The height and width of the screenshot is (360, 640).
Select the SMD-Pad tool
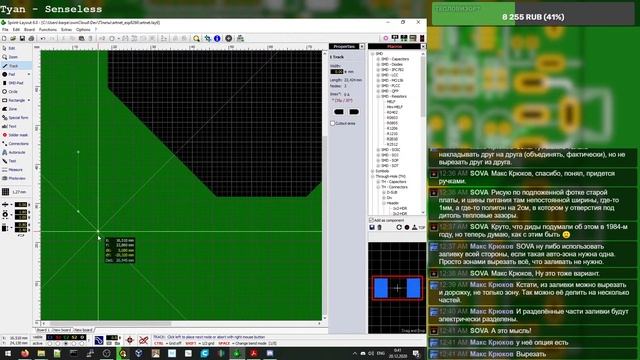tap(16, 83)
